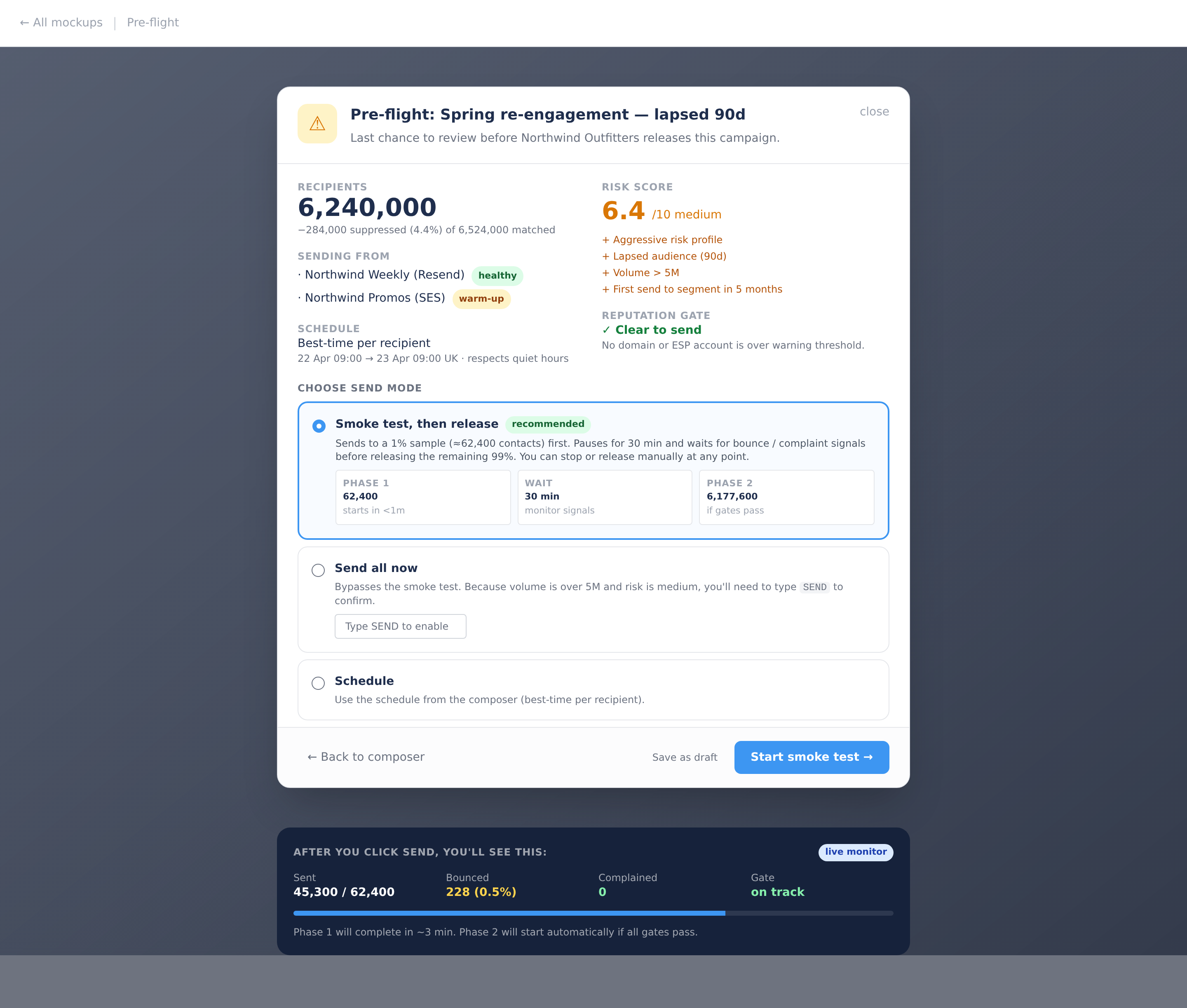This screenshot has width=1187, height=1008.
Task: Go back to composer
Action: [x=366, y=757]
